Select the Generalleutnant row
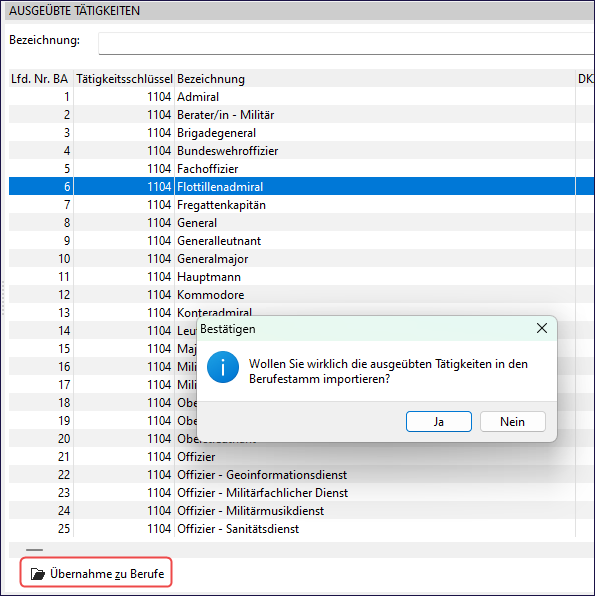Image resolution: width=595 pixels, height=596 pixels. click(x=292, y=241)
